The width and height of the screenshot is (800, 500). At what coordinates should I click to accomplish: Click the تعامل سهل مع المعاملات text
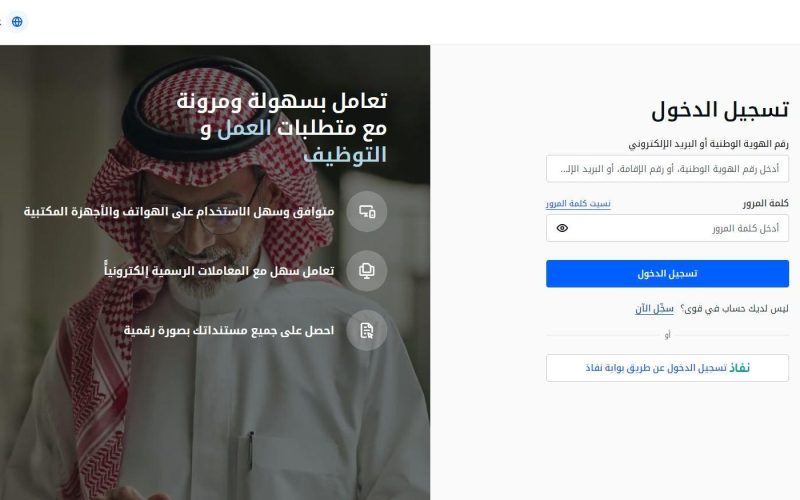coord(219,270)
